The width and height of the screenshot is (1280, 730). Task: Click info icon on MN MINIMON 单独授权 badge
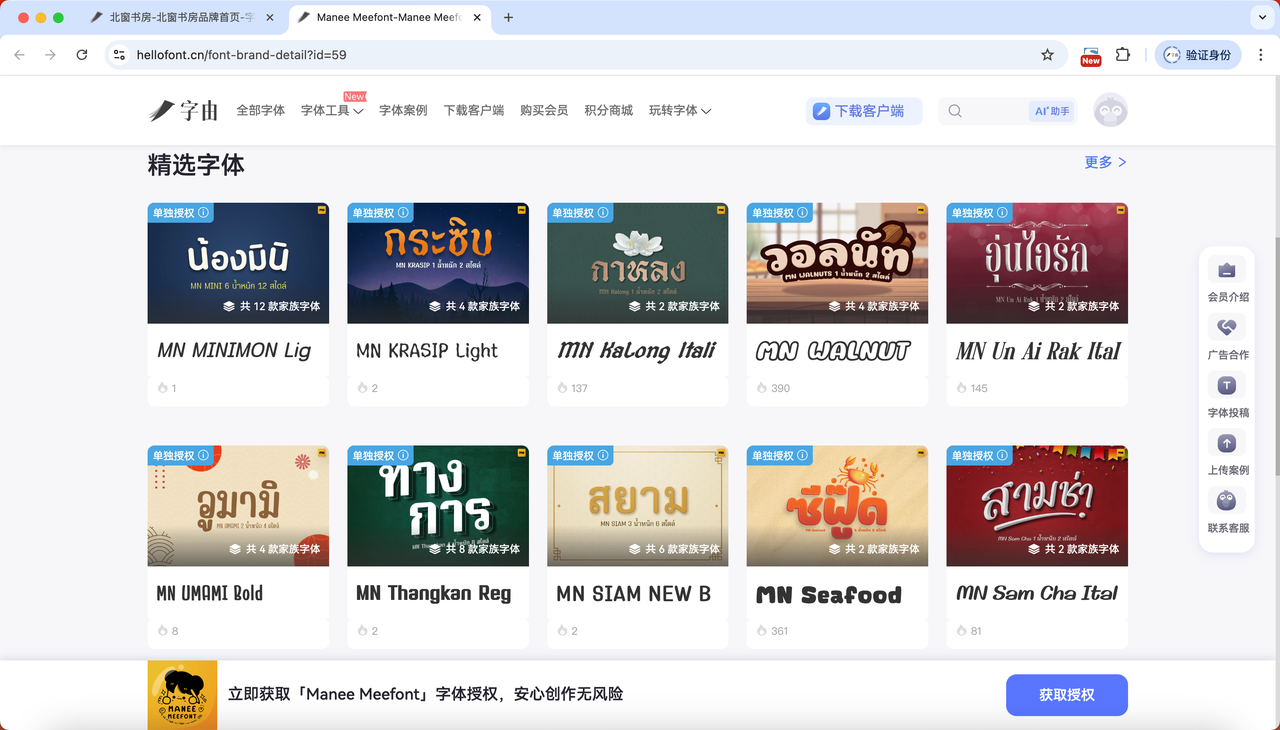pos(204,213)
